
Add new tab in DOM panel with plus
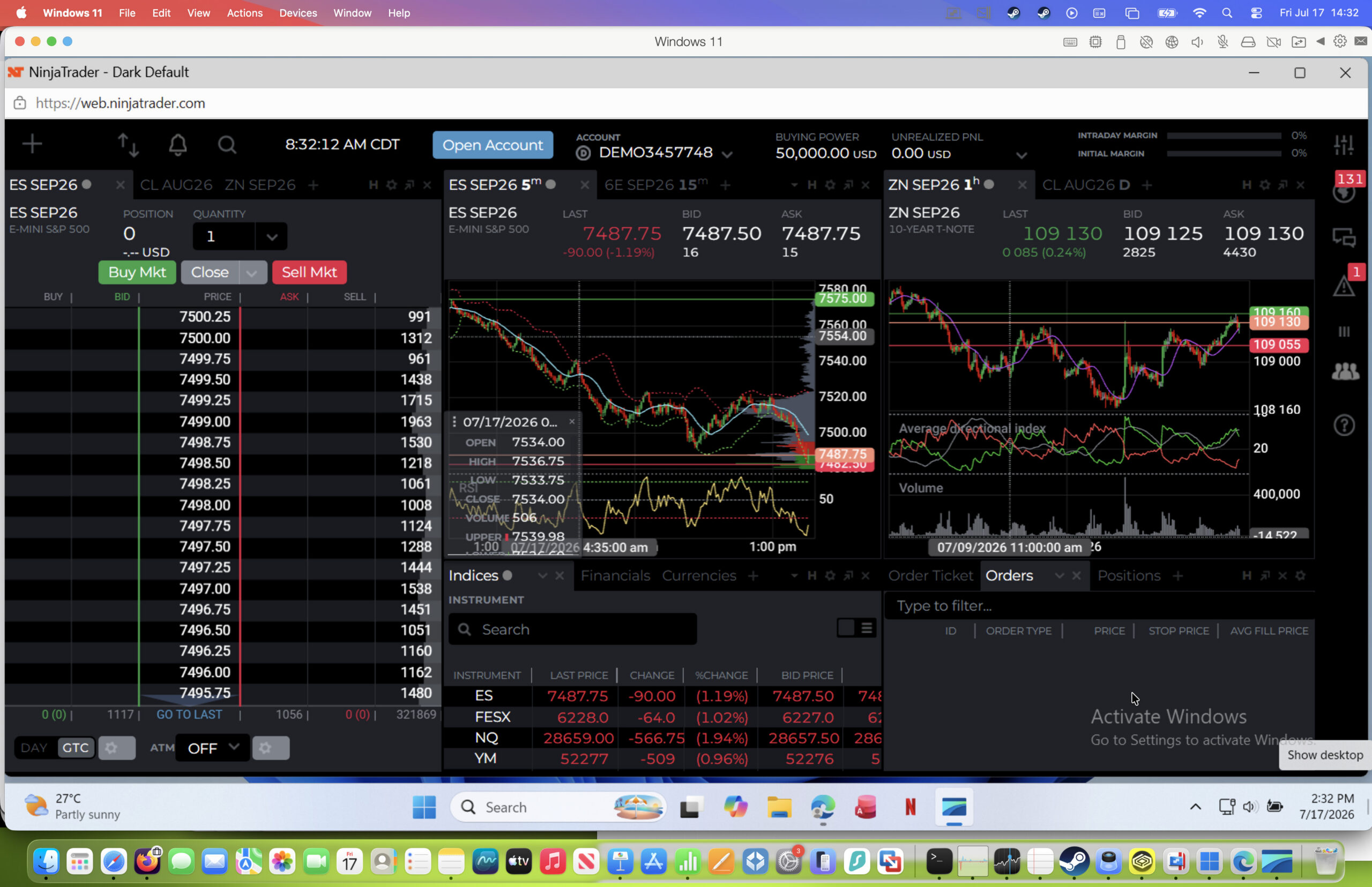pos(314,185)
